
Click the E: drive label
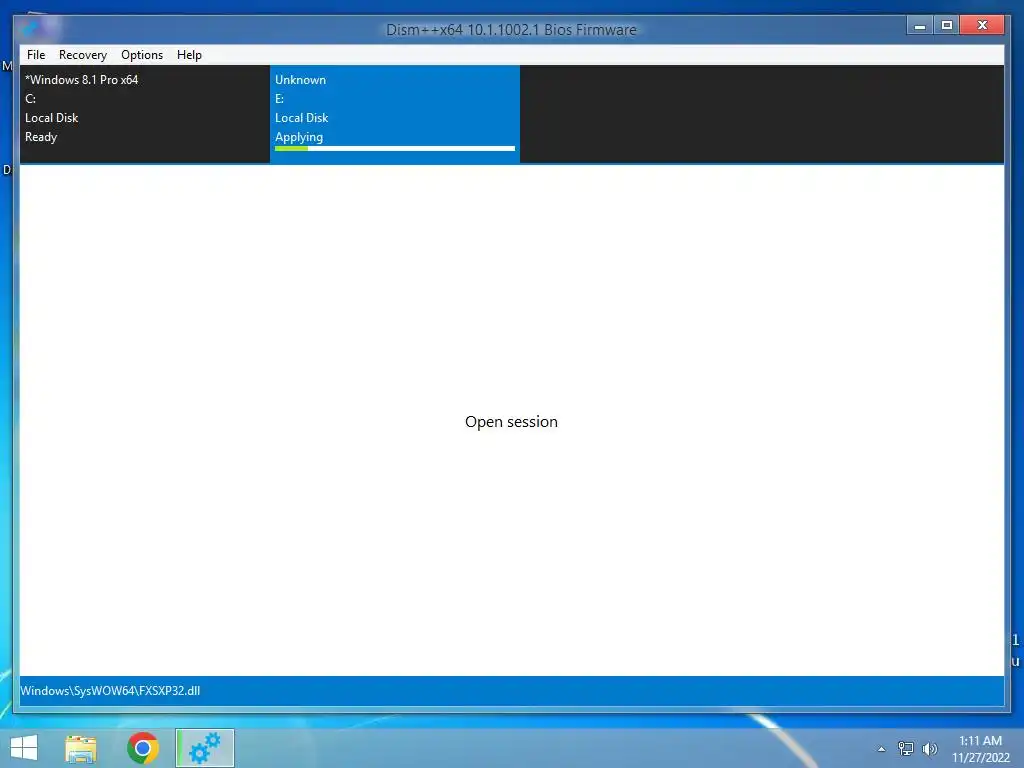pos(280,99)
